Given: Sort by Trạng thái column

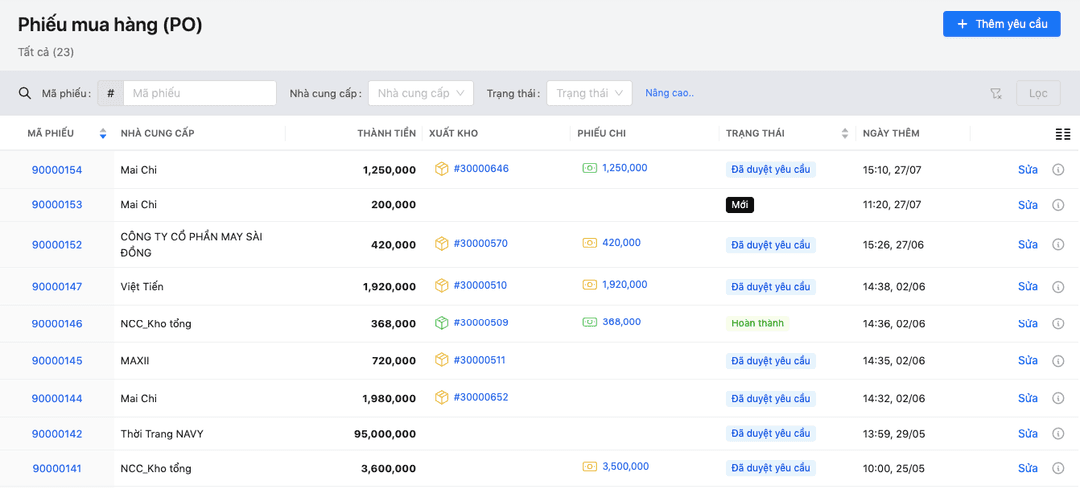Looking at the screenshot, I should [x=845, y=134].
